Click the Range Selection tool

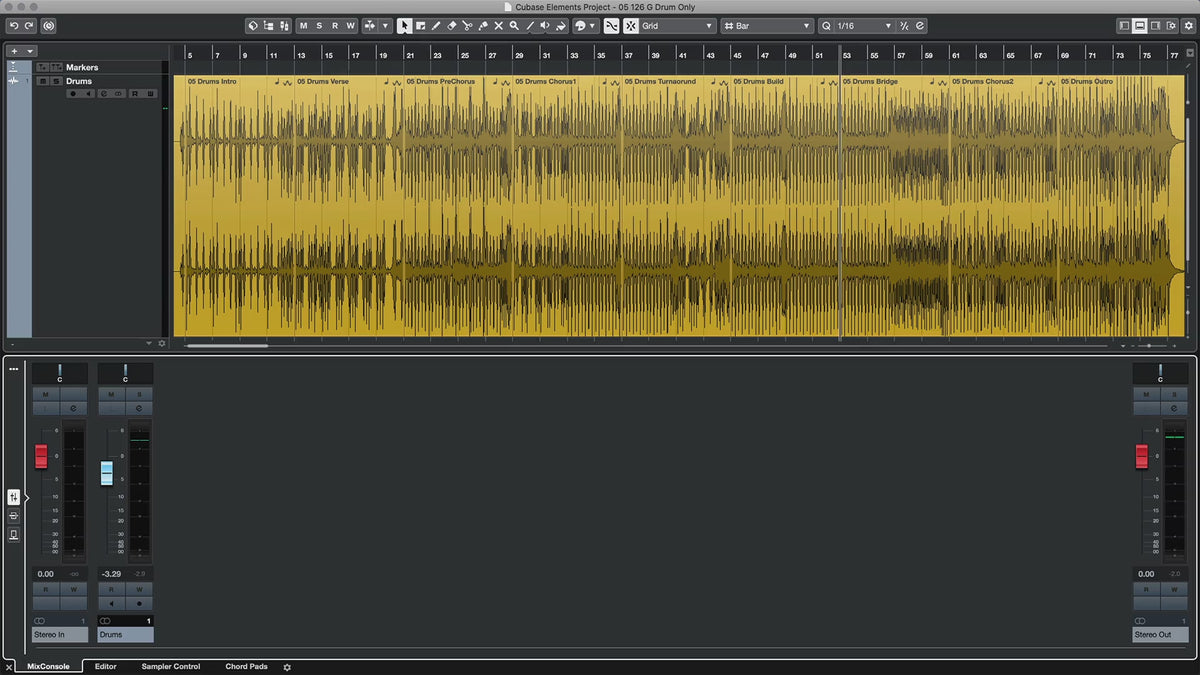(420, 26)
